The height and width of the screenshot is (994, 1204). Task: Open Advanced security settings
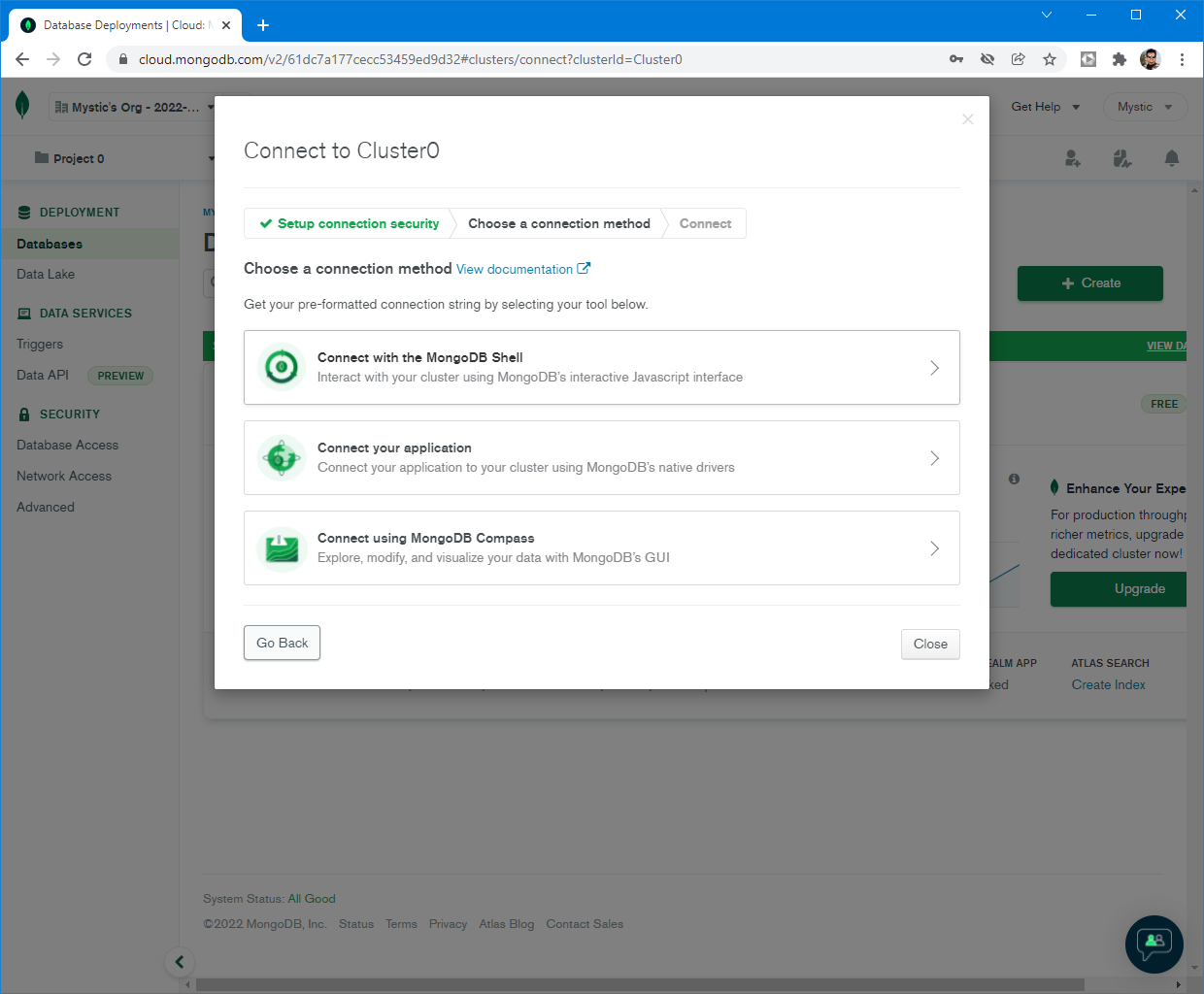(x=46, y=507)
